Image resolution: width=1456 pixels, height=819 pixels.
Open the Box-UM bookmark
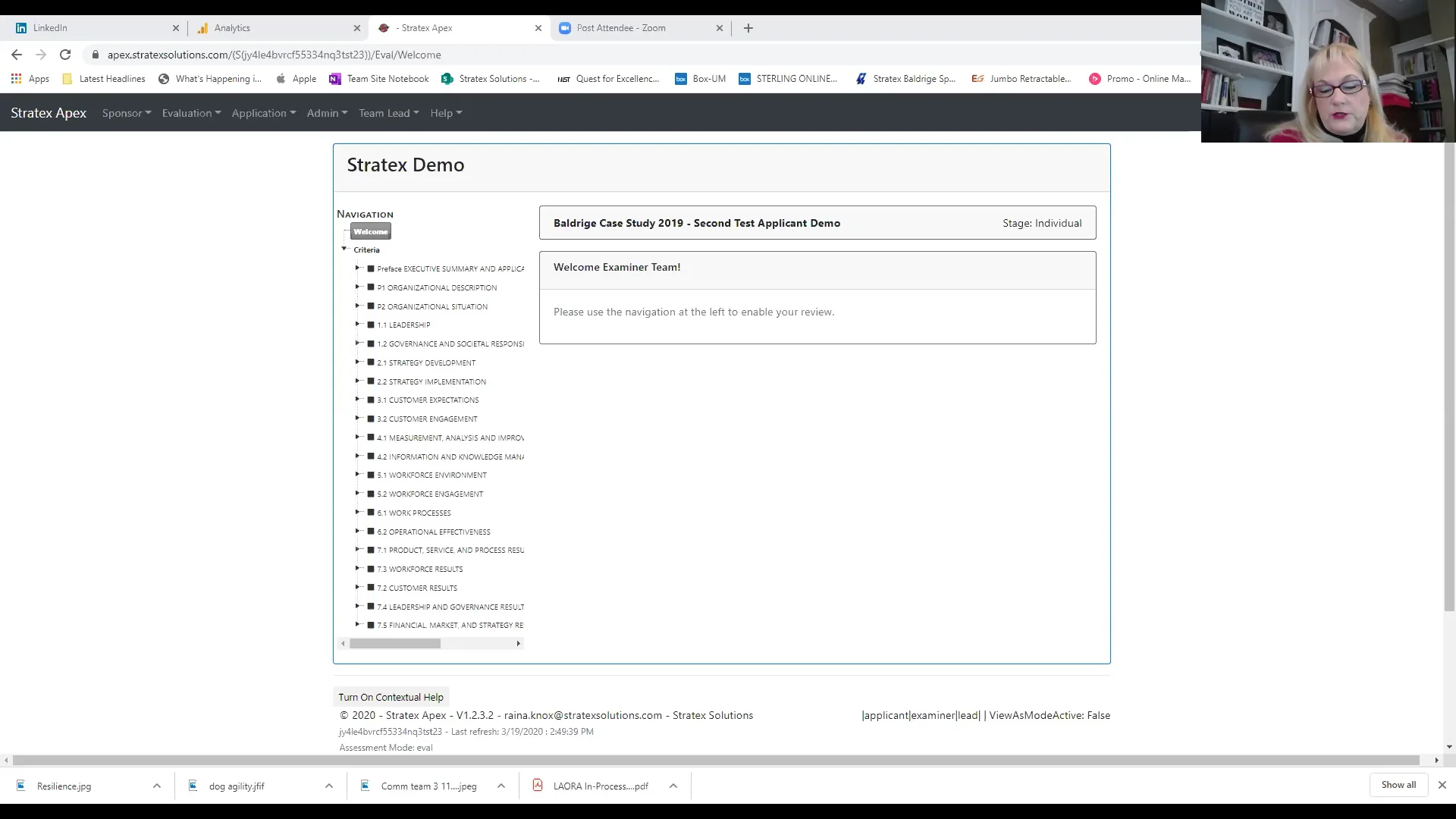701,79
